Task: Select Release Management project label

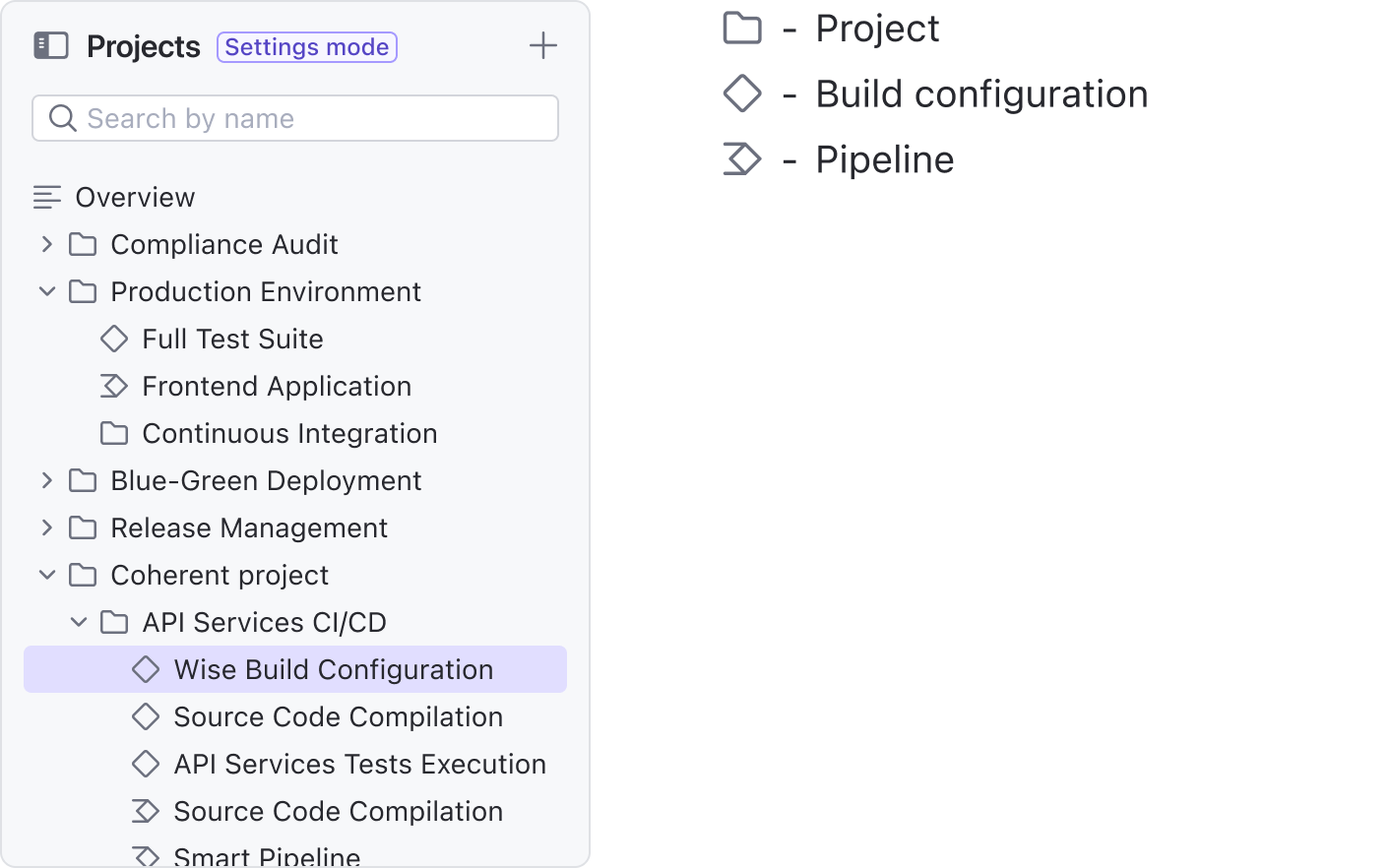Action: [x=249, y=527]
